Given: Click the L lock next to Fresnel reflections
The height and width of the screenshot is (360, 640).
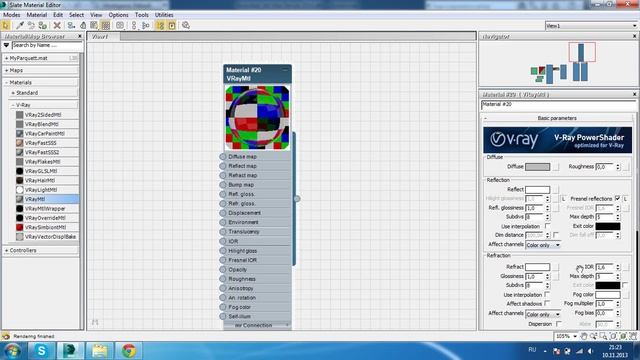Looking at the screenshot, I should [625, 199].
